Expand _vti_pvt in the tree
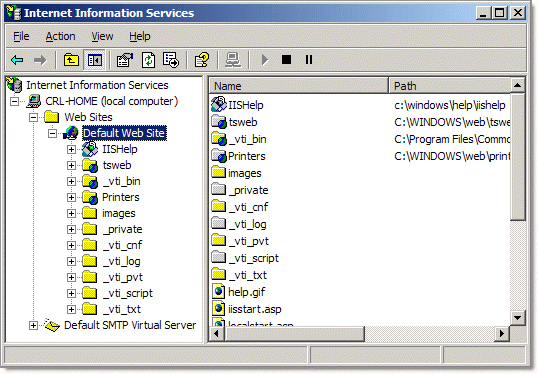 71,278
